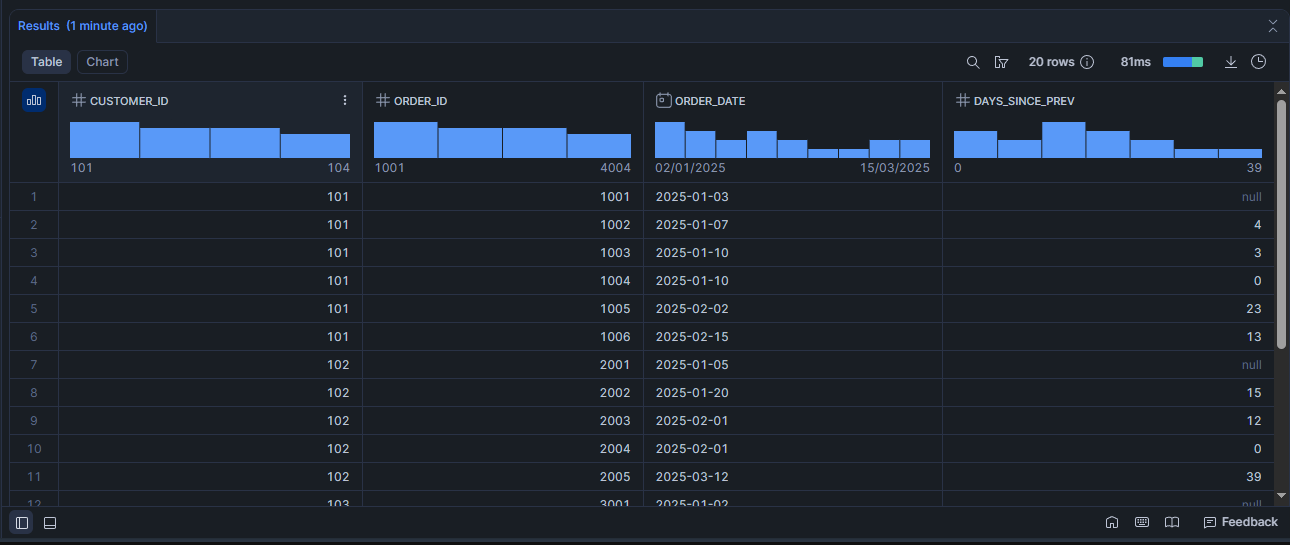Collapse the Results pane with chevrons
Viewport: 1290px width, 545px height.
1273,26
